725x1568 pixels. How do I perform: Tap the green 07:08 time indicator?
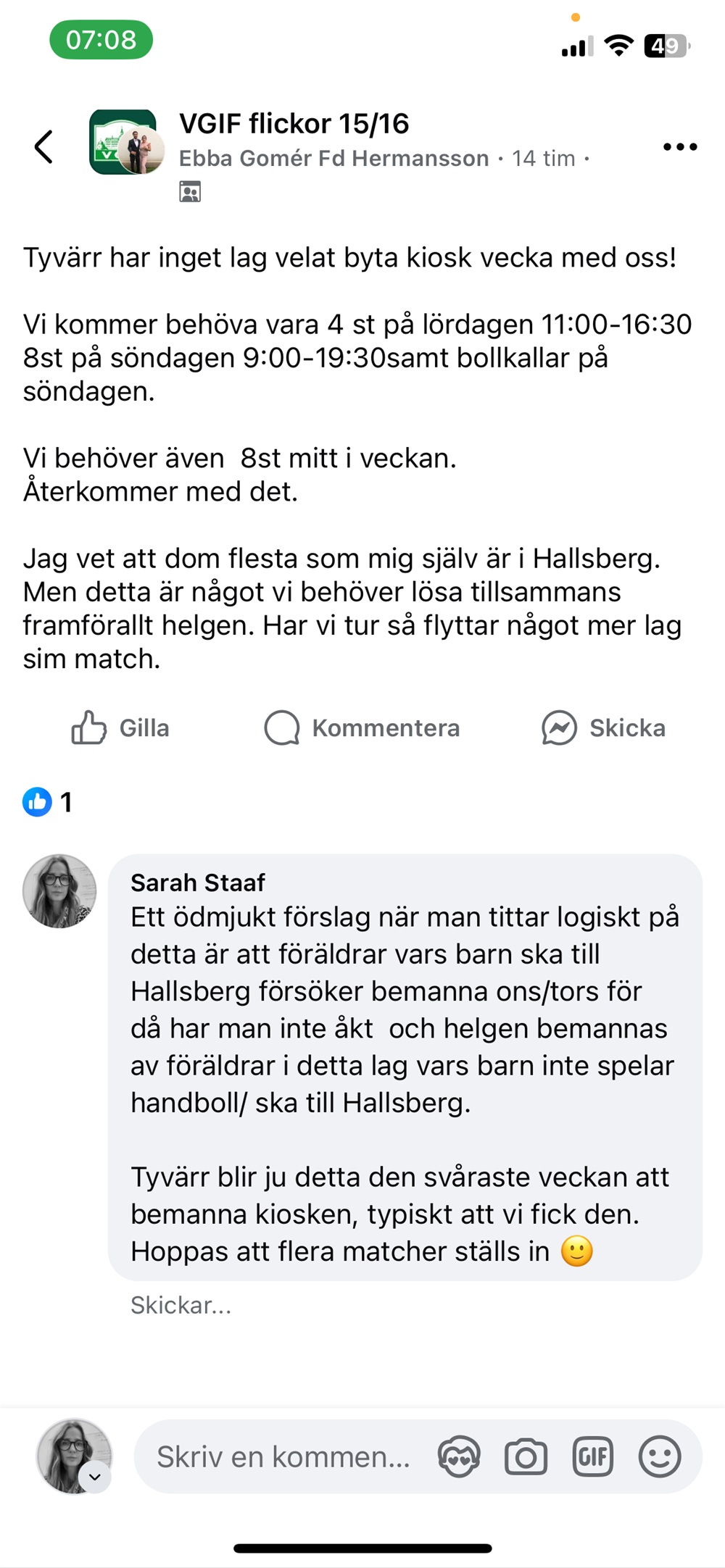point(101,40)
